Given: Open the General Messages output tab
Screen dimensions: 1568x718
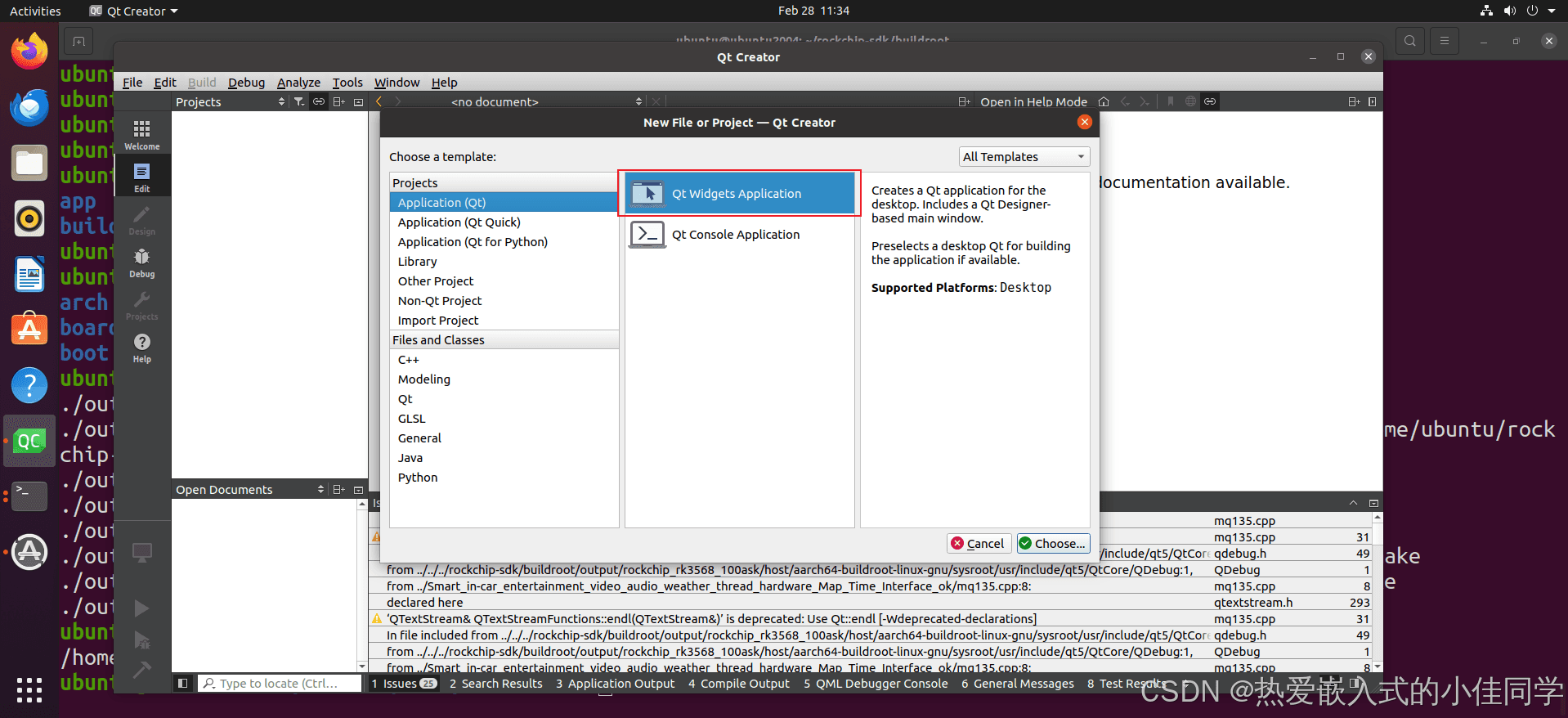Looking at the screenshot, I should coord(1018,683).
